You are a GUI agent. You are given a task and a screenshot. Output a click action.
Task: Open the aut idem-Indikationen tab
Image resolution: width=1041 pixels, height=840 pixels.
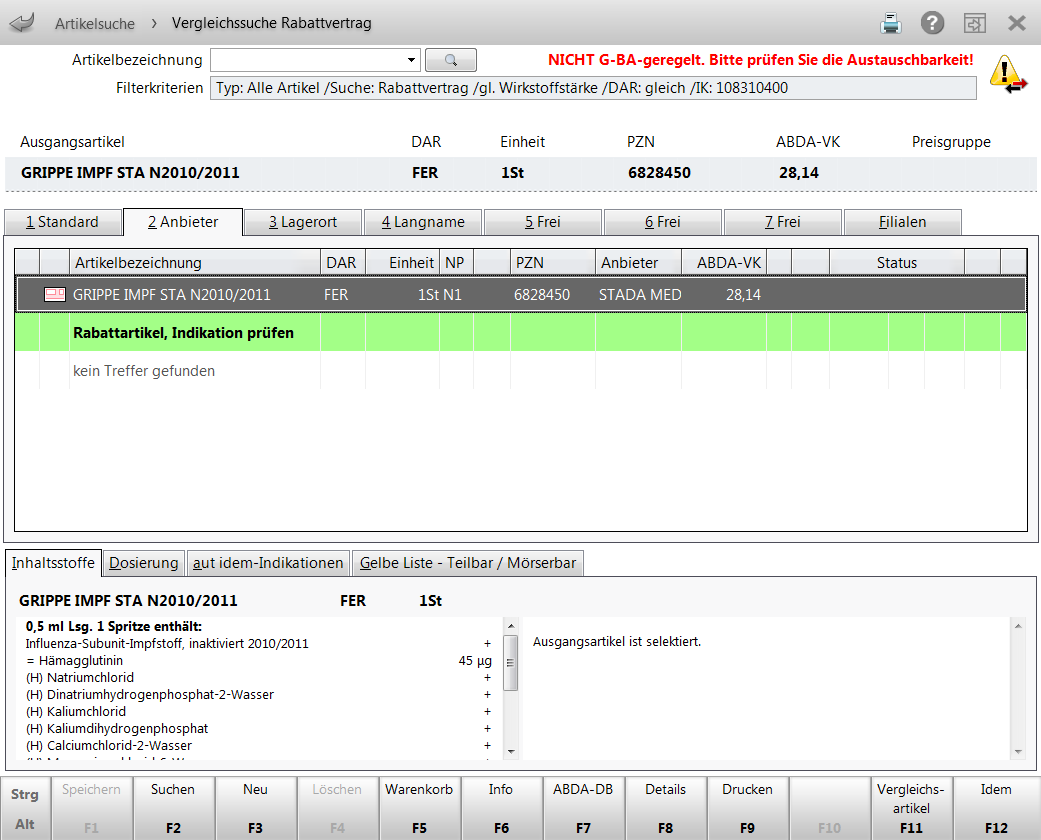click(268, 563)
